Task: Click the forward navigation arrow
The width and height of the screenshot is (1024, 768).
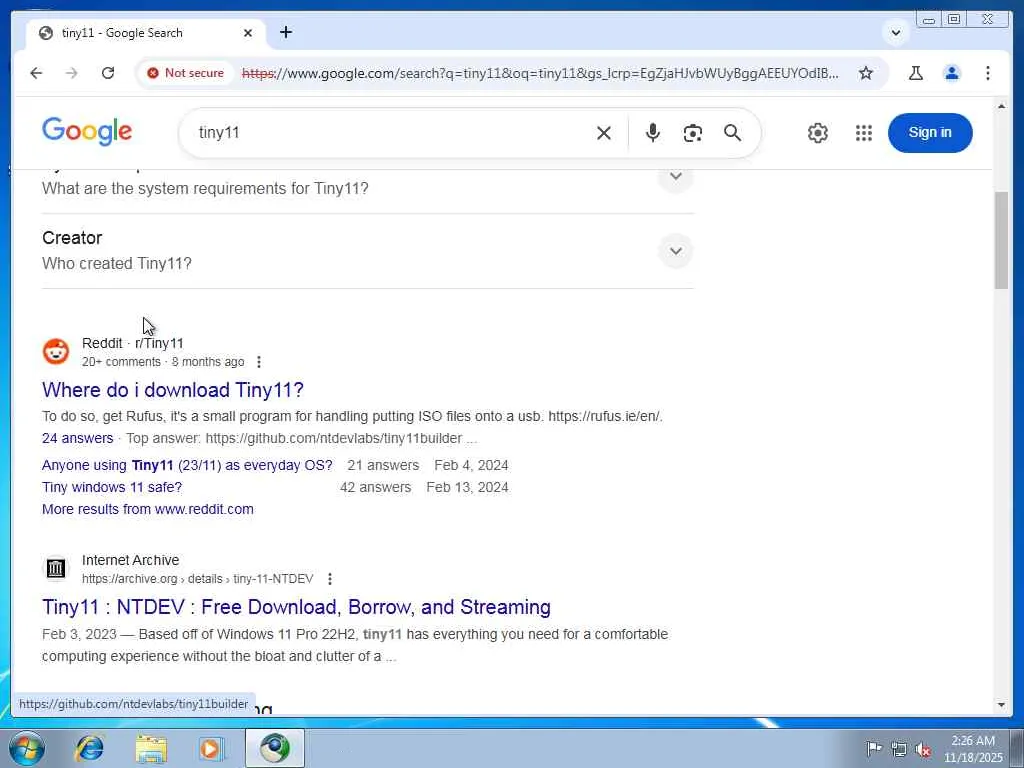Action: 72,73
